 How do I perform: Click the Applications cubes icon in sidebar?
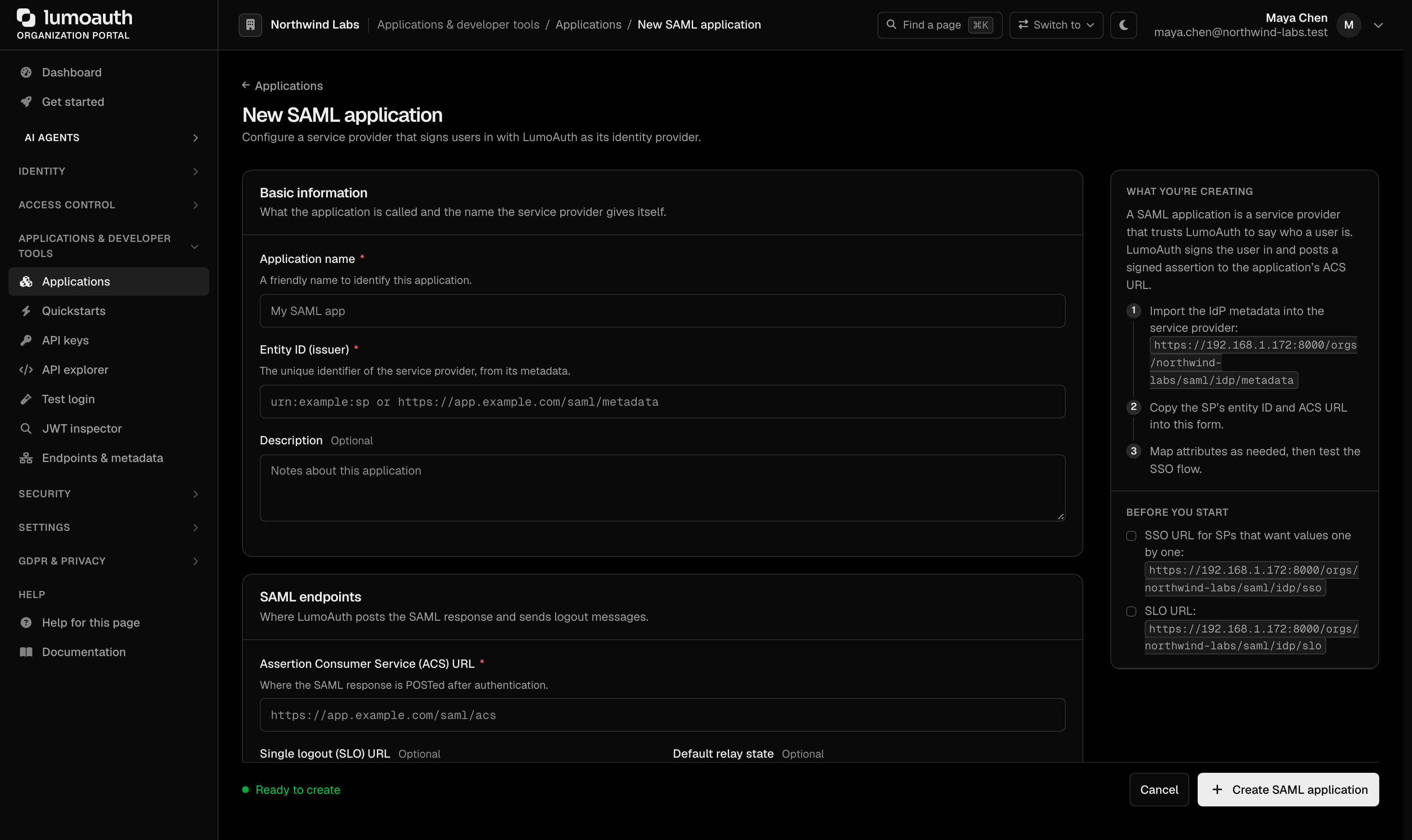(26, 282)
